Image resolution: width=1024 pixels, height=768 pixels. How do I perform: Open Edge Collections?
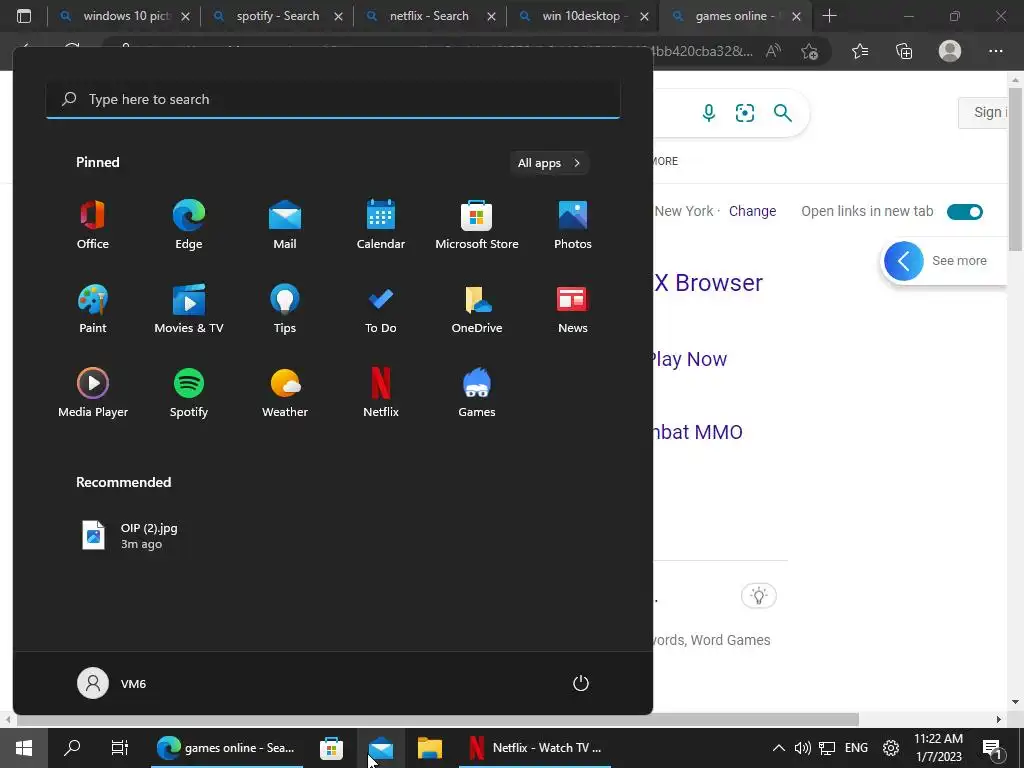click(x=904, y=51)
